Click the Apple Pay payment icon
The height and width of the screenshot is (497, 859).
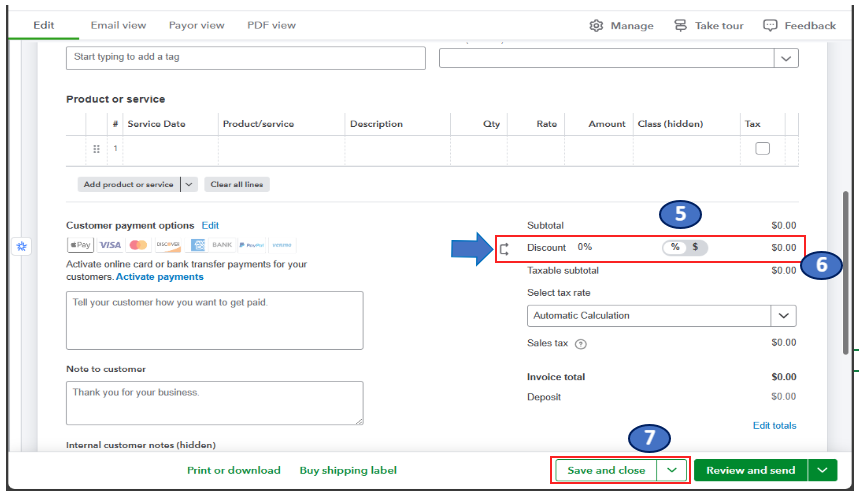[80, 245]
